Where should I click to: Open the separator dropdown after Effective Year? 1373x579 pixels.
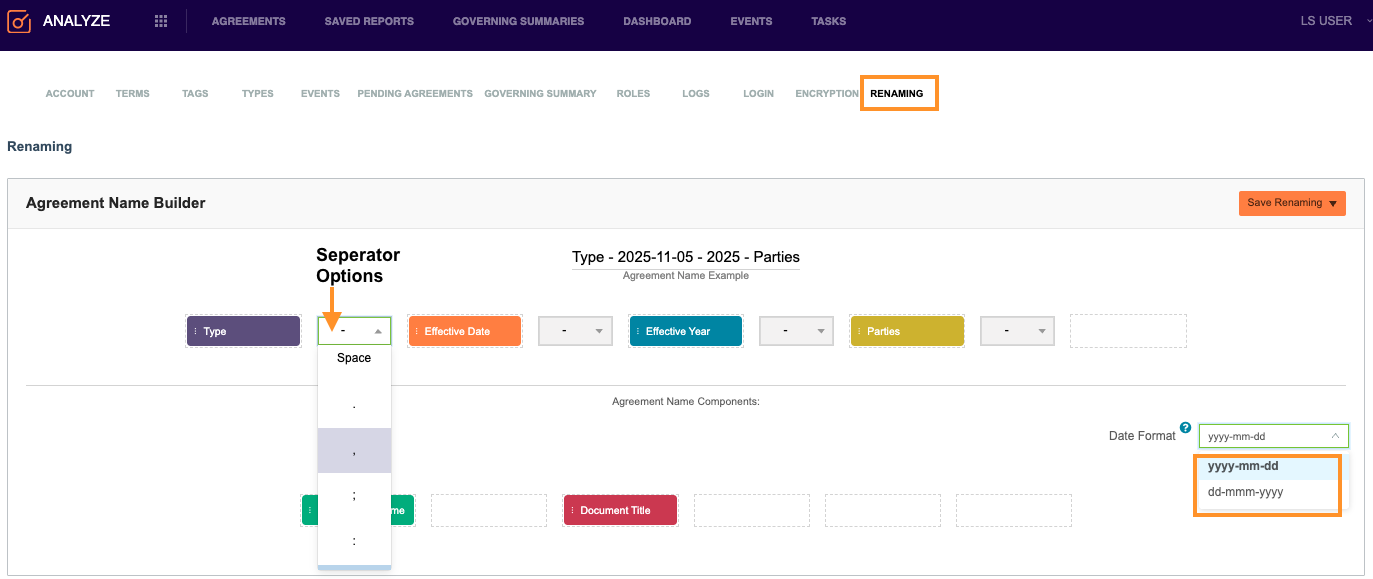point(796,331)
